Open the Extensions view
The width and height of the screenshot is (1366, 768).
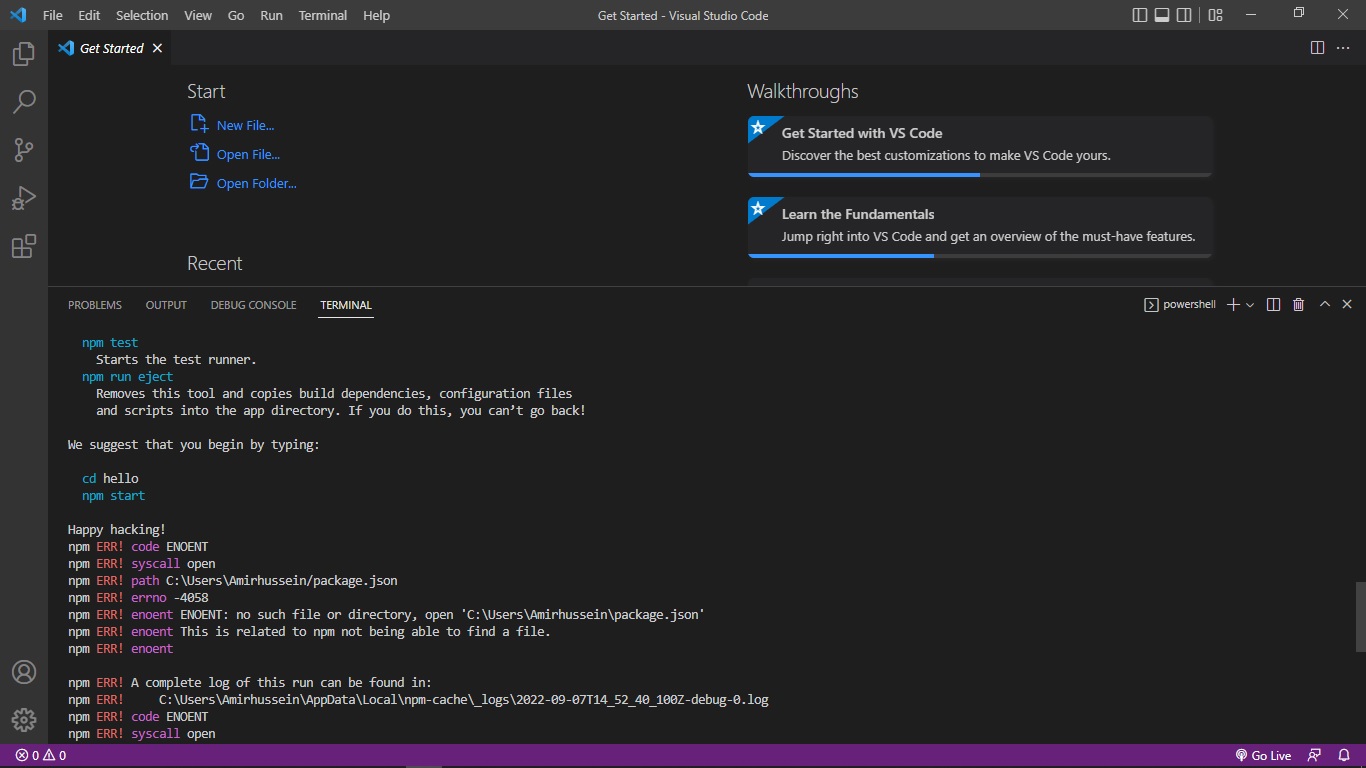click(24, 246)
